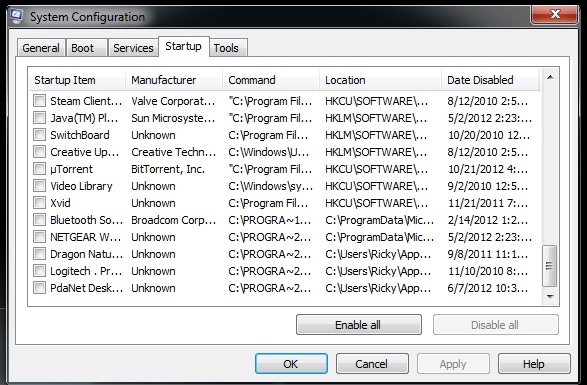
Task: Check the SwitchBoard startup item
Action: (x=39, y=135)
